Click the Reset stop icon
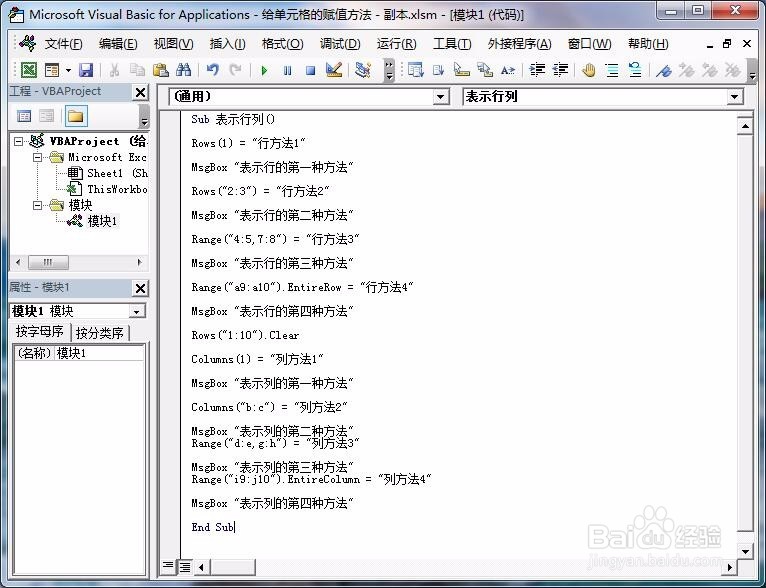766x588 pixels. 310,70
